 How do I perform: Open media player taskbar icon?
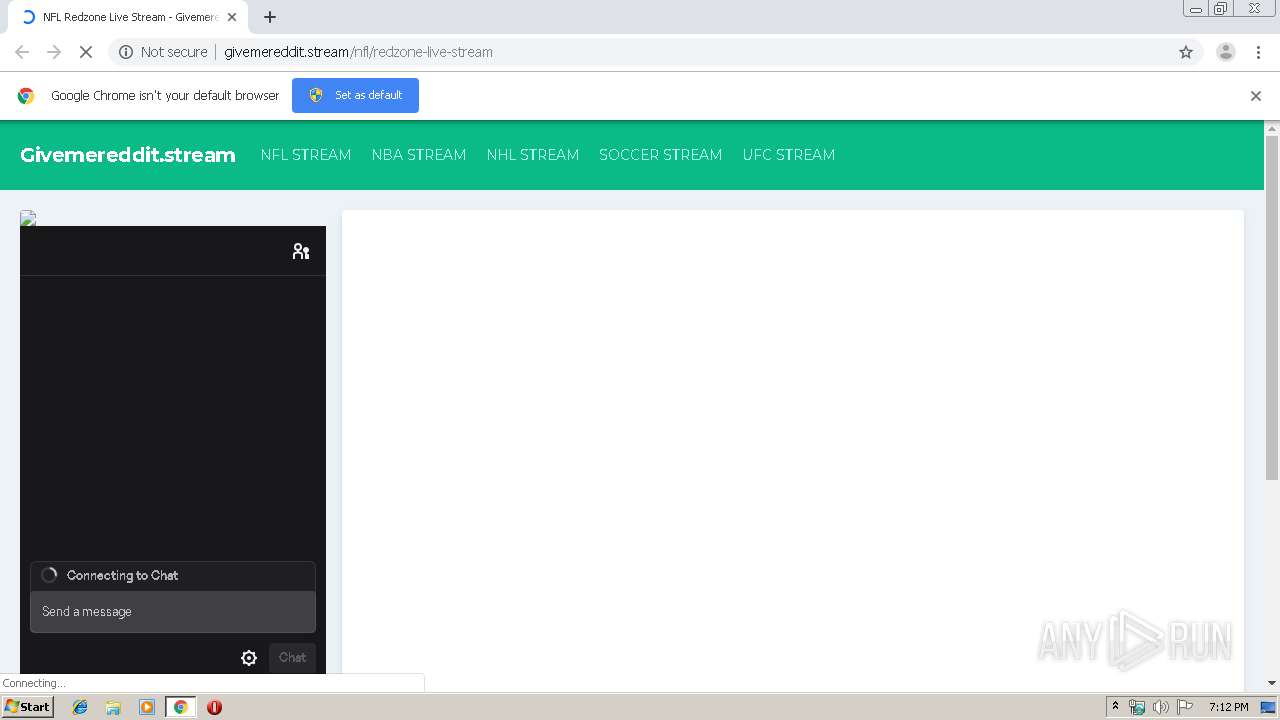tap(147, 707)
